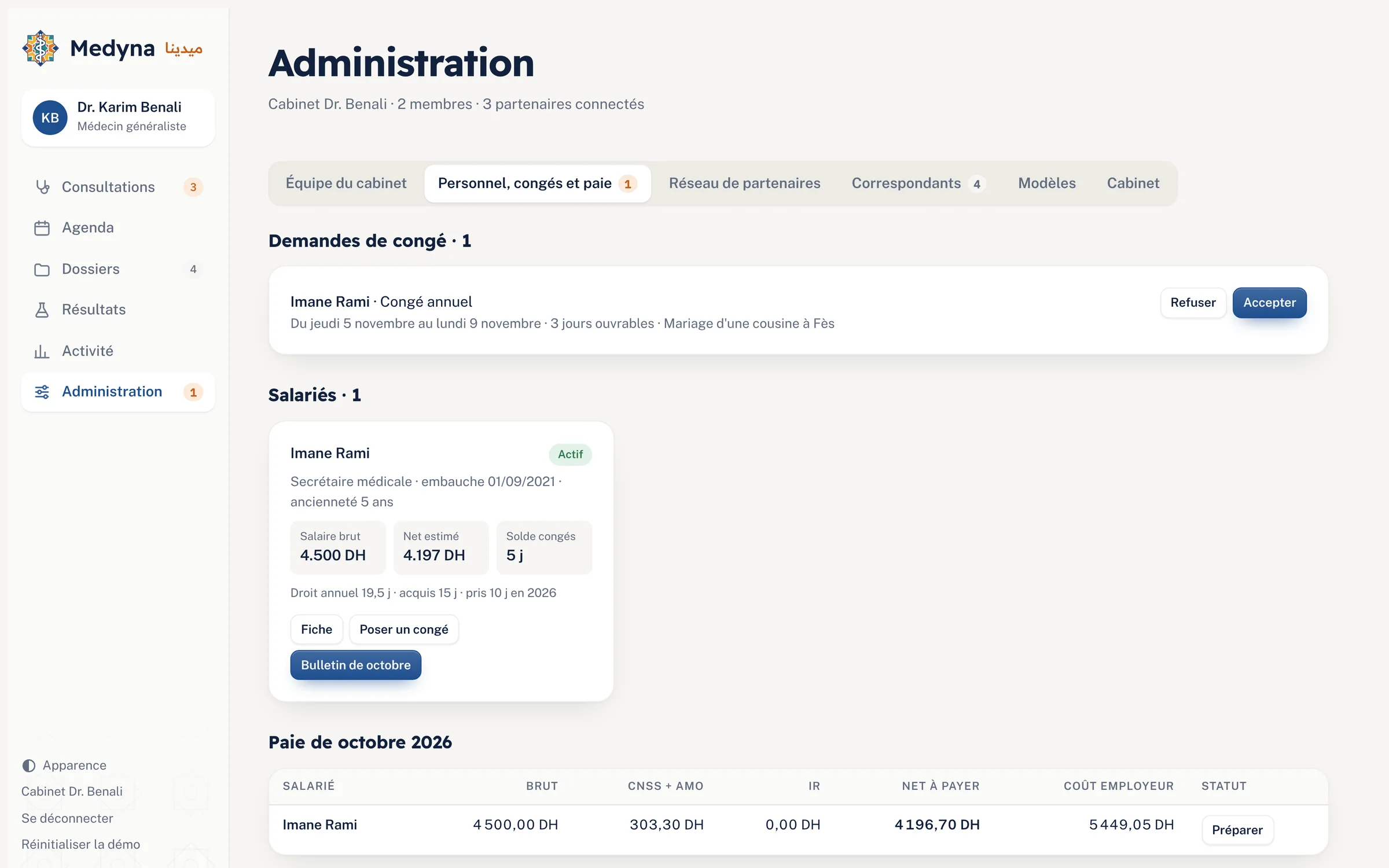Image resolution: width=1389 pixels, height=868 pixels.
Task: Click Demandes de congé heading
Action: (x=370, y=241)
